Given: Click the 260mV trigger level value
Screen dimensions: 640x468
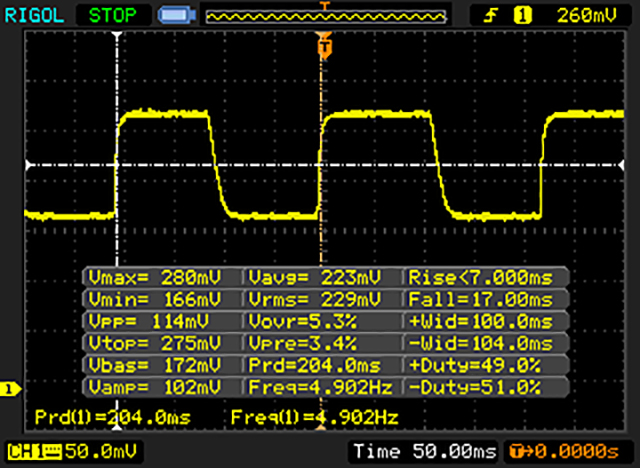Looking at the screenshot, I should pos(587,16).
